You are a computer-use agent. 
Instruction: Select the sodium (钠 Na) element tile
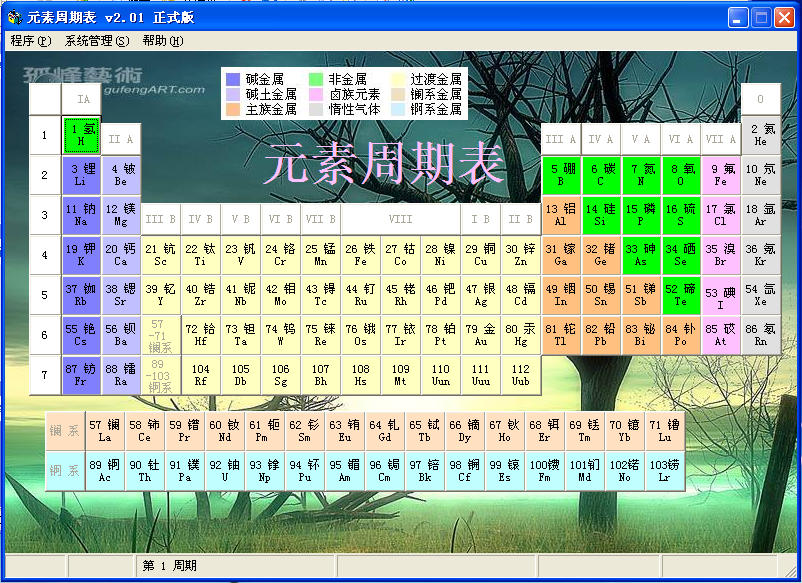coord(80,218)
